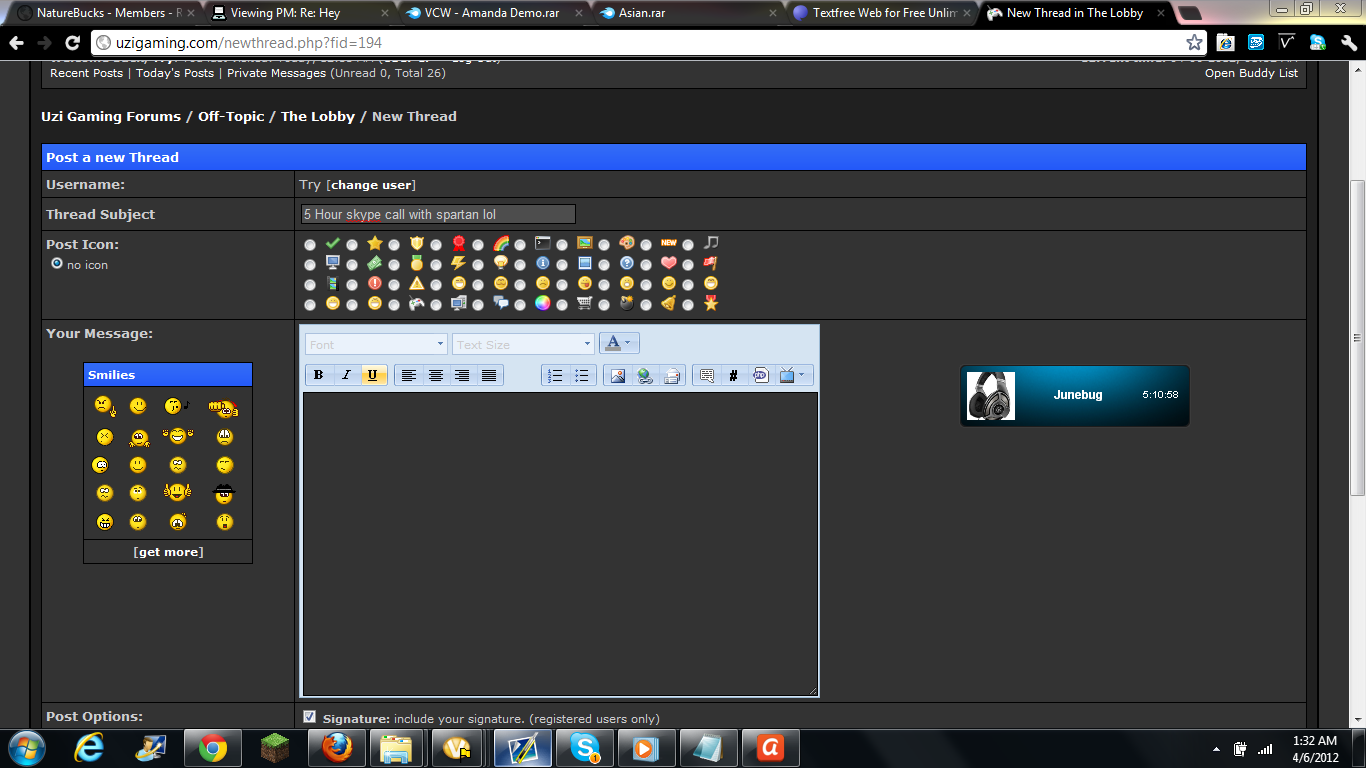Open the Skype taskbar icon
1366x768 pixels.
click(584, 748)
